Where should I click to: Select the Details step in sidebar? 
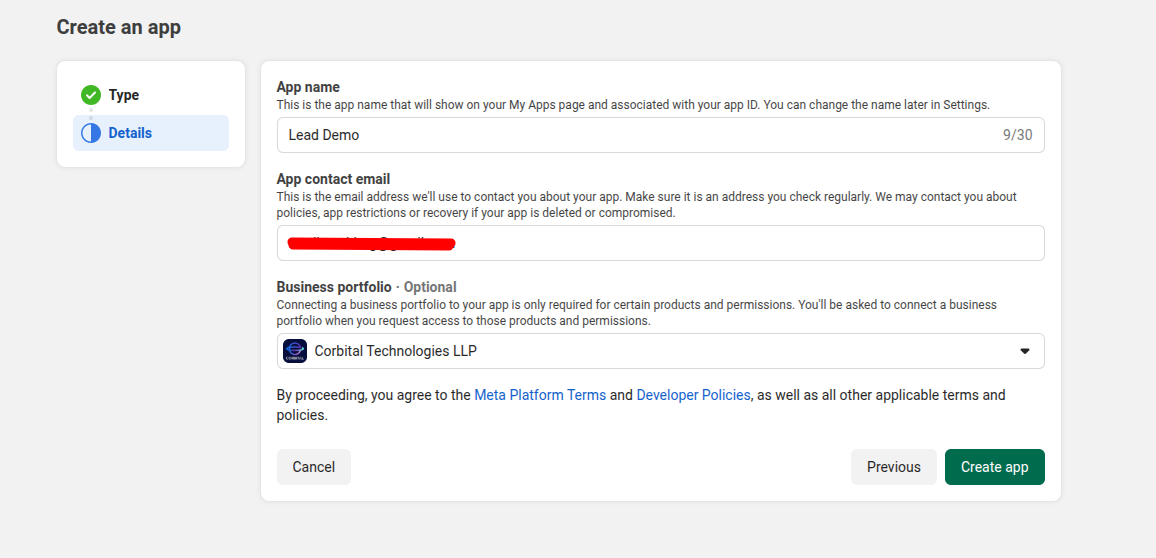click(130, 133)
